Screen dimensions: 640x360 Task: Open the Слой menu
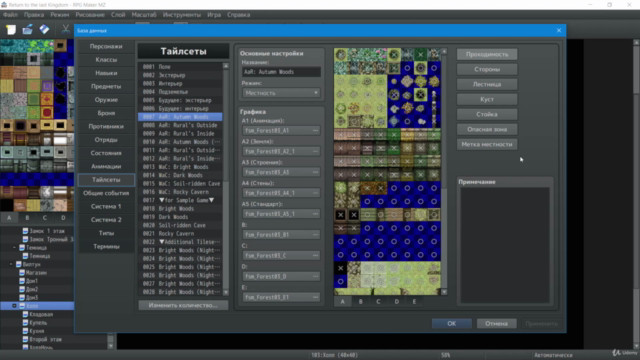[x=118, y=15]
